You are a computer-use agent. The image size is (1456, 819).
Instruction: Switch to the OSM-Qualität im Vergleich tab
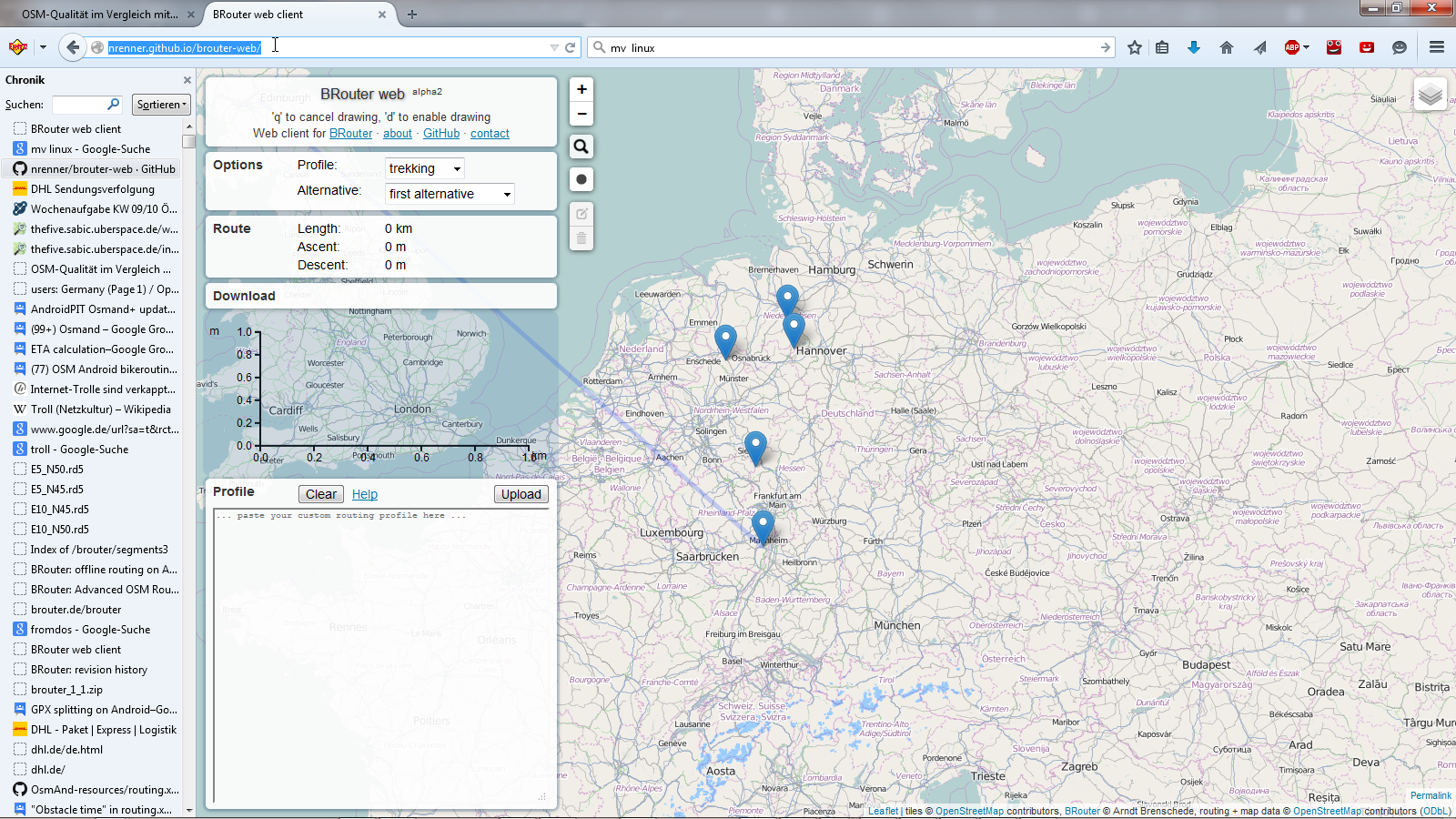tap(100, 15)
